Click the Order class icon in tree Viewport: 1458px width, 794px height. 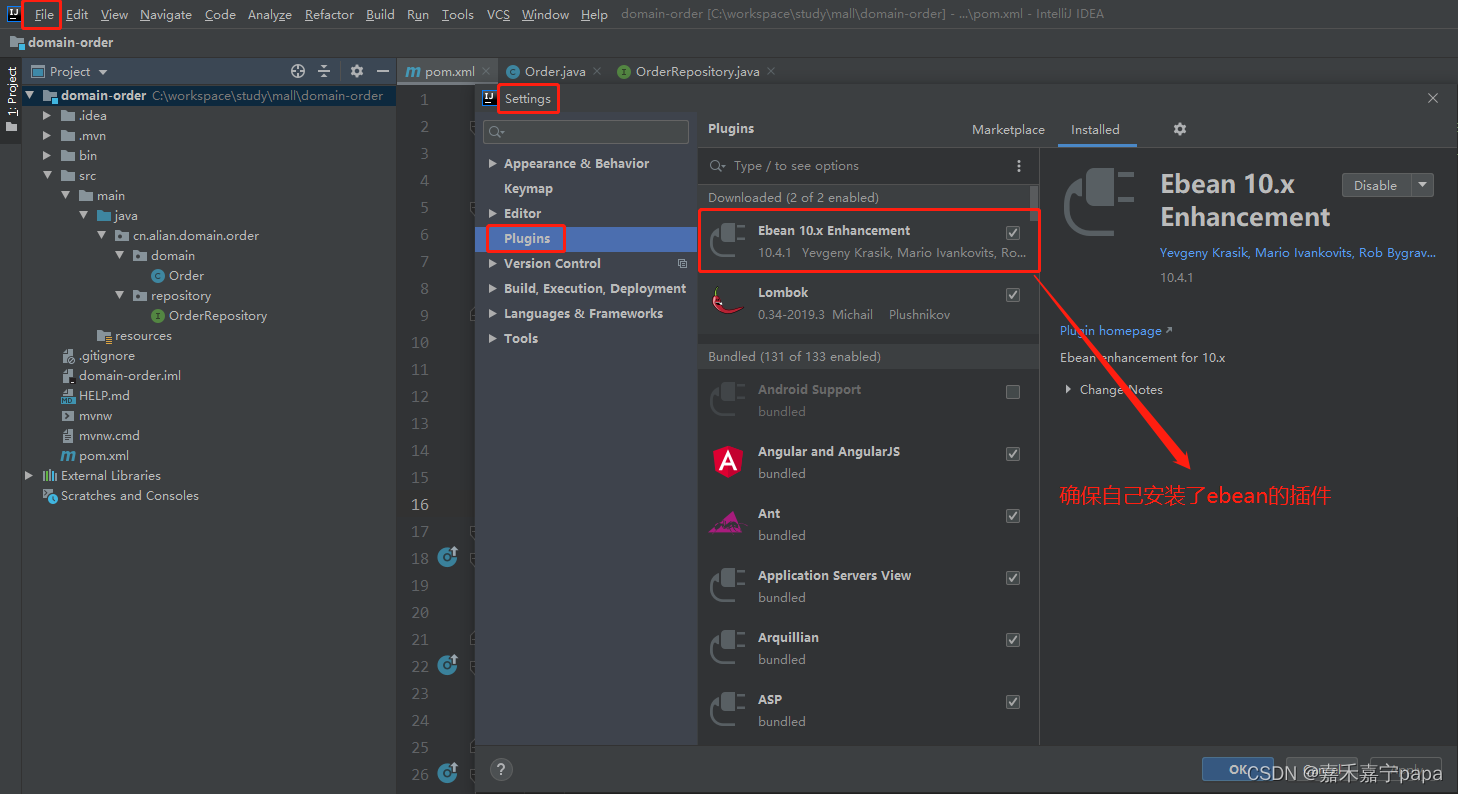coord(158,276)
